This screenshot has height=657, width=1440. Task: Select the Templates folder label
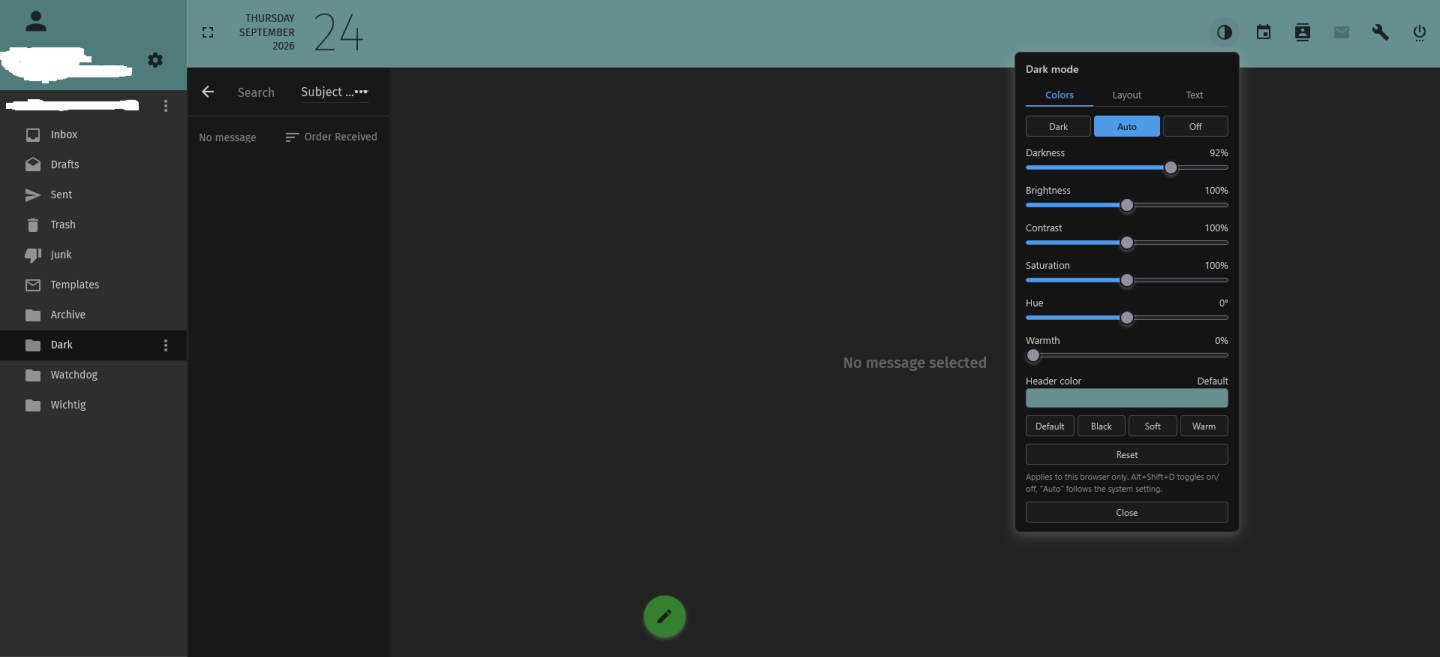point(75,285)
